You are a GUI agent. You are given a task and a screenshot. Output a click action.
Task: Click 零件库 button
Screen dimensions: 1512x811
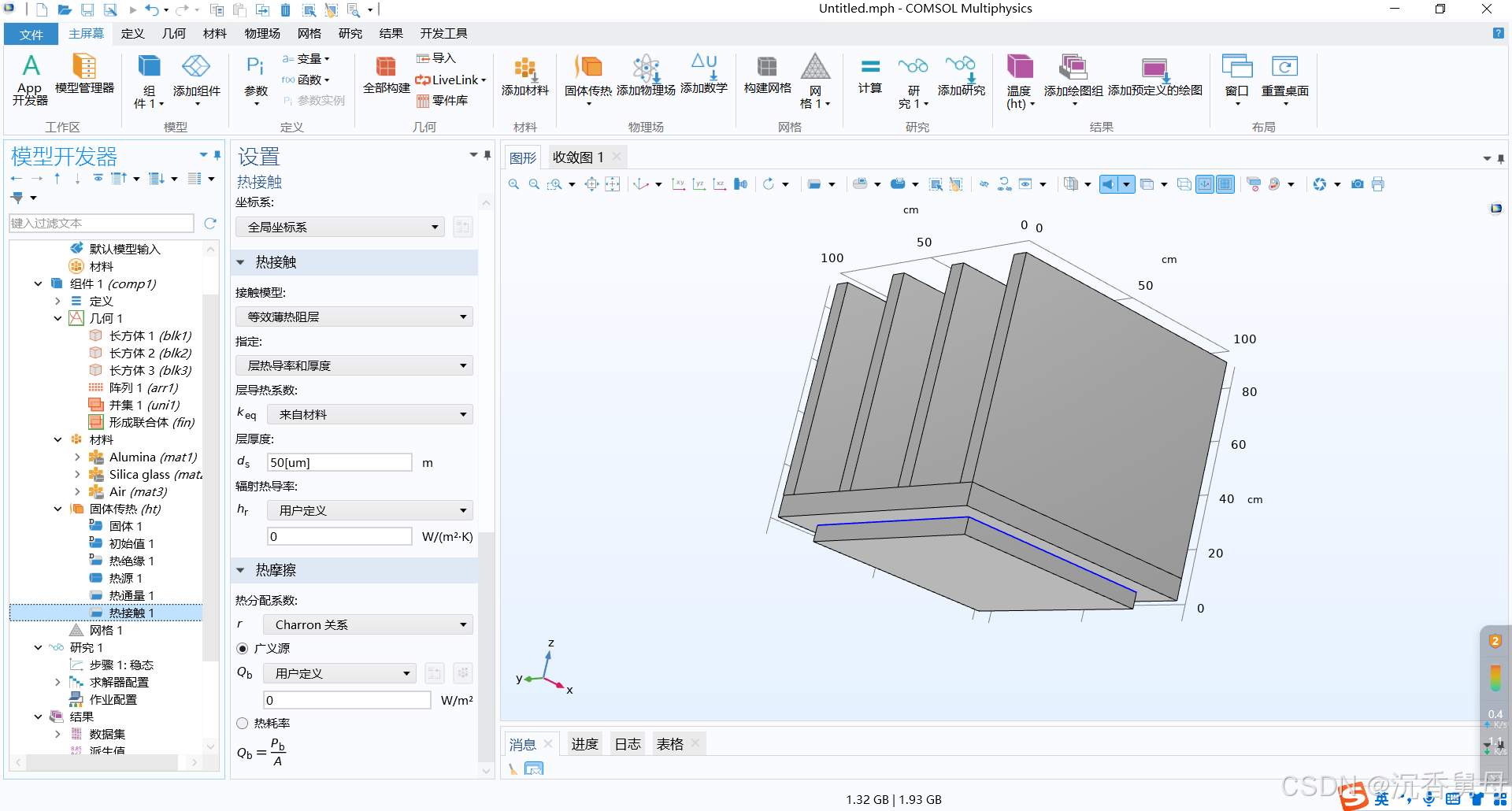[442, 101]
